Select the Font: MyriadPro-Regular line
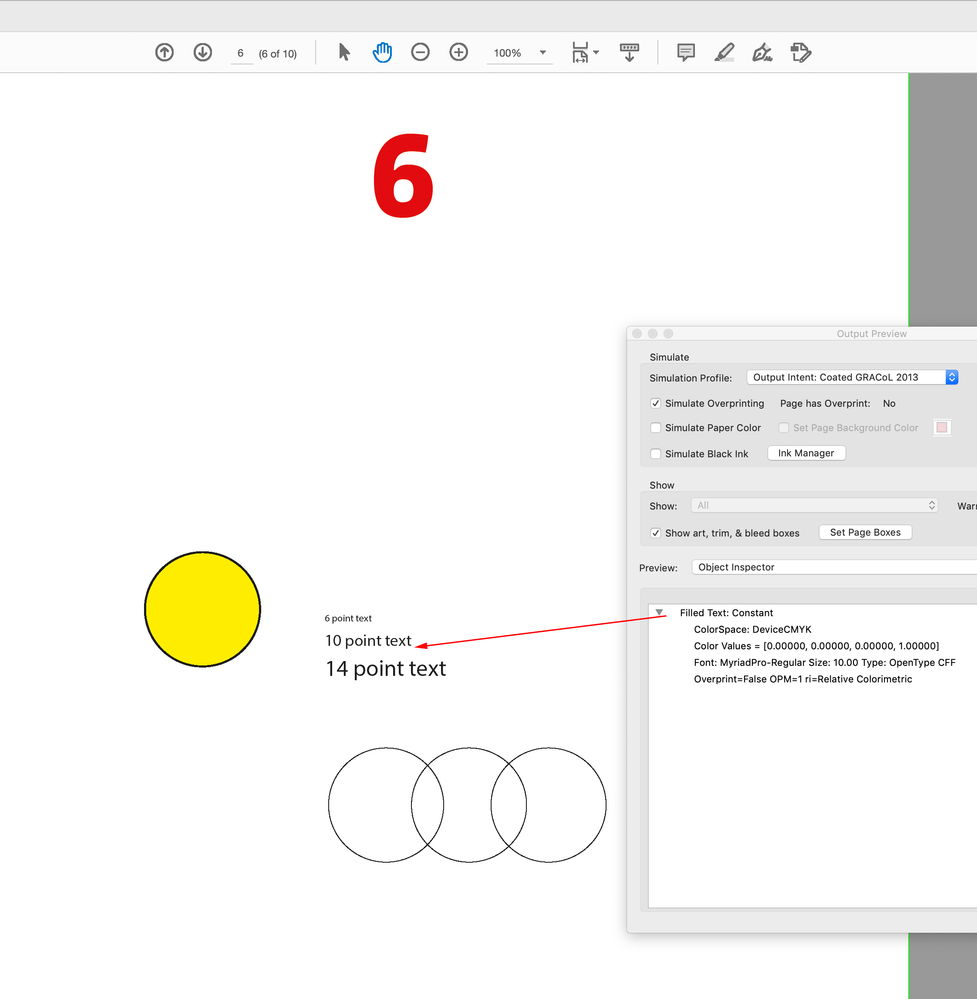Viewport: 977px width, 999px height. 825,663
